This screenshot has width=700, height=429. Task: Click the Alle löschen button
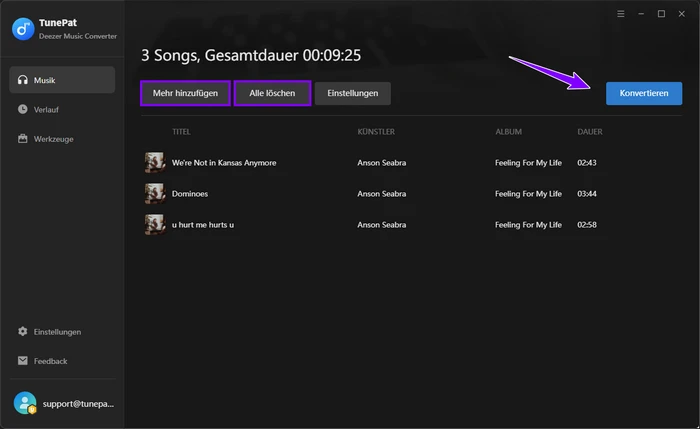[x=272, y=93]
